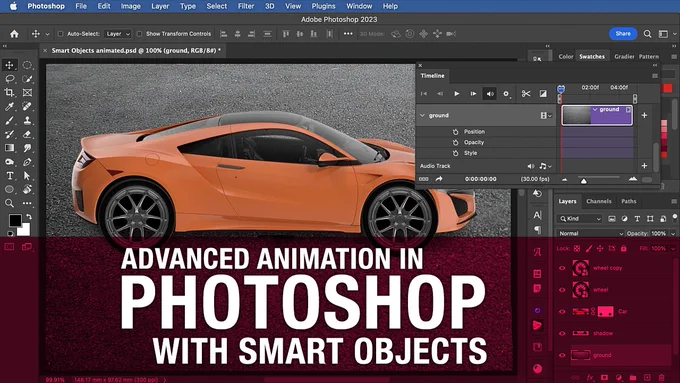The width and height of the screenshot is (680, 383).
Task: Toggle Position keyframe stopwatch
Action: [455, 131]
